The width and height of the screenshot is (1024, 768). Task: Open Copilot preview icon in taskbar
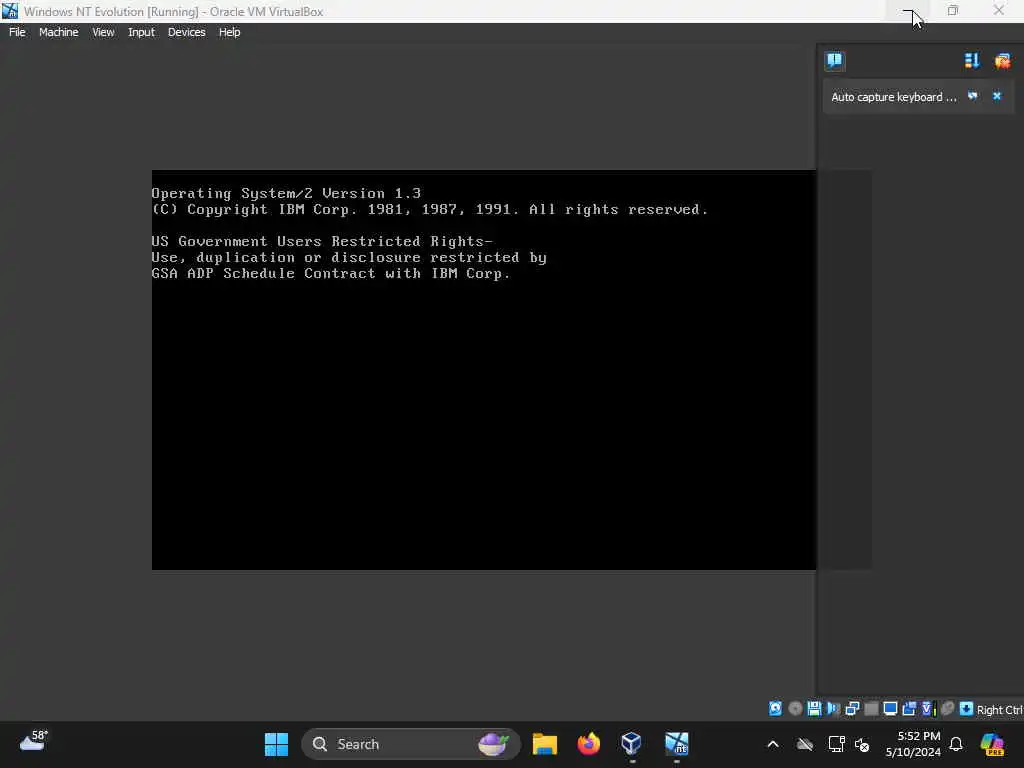[x=992, y=744]
